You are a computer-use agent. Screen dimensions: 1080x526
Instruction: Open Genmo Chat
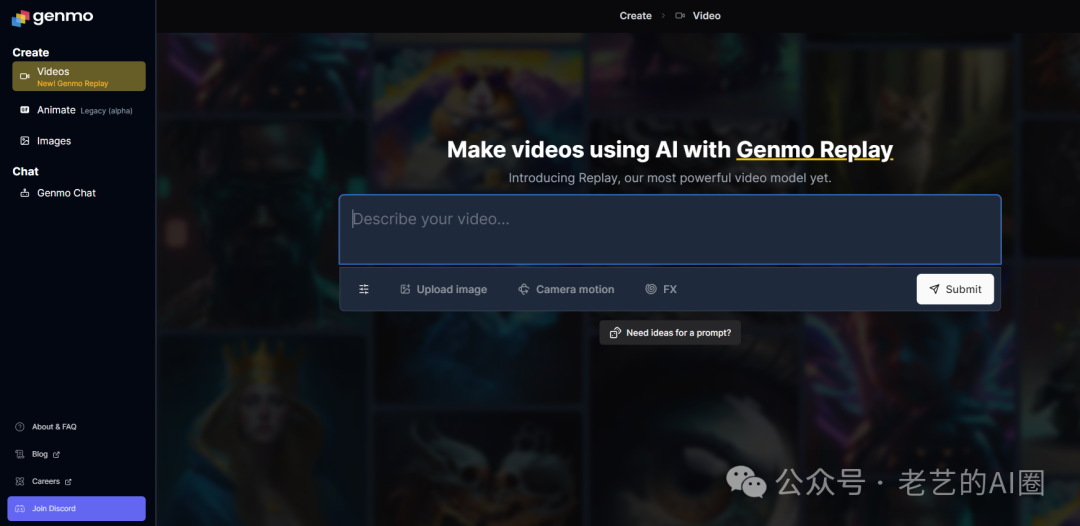point(79,193)
